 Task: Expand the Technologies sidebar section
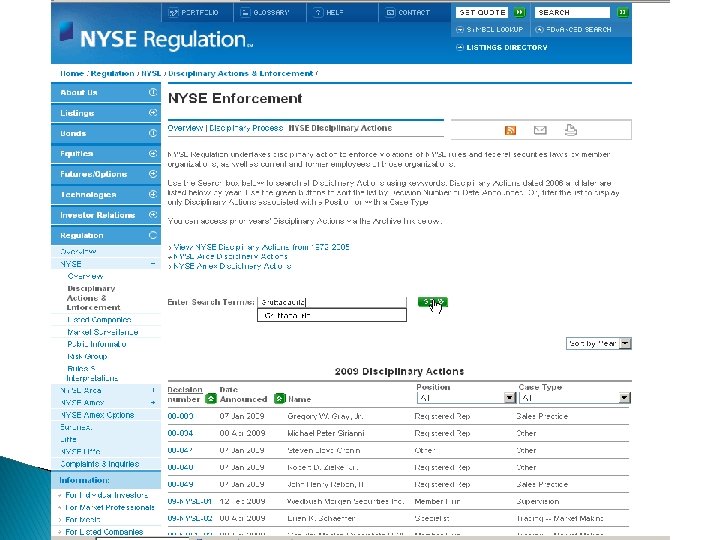click(106, 194)
